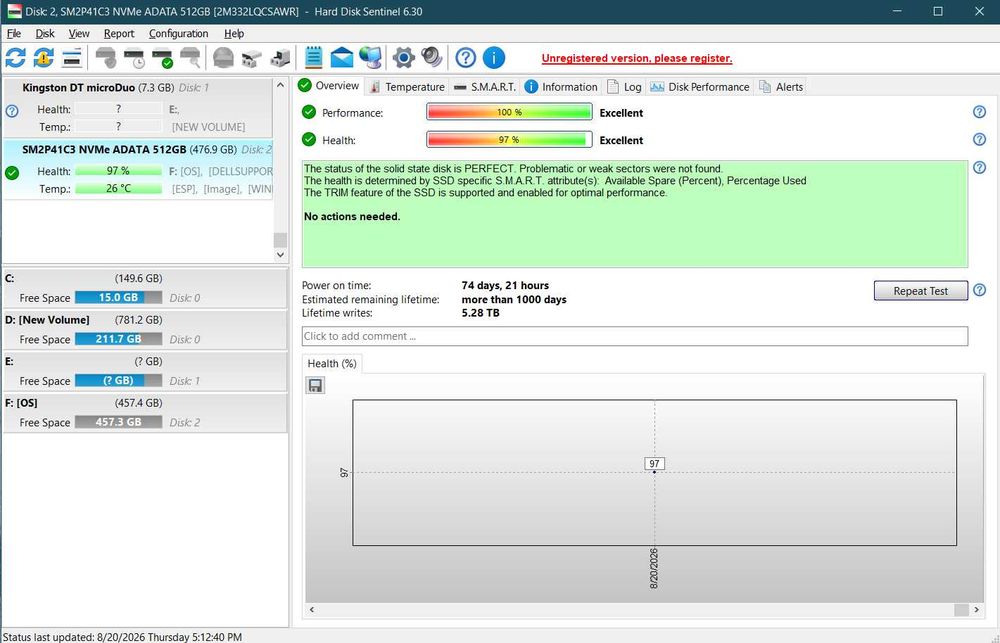Click the '5.28 TB' lifetime writes value

[480, 313]
